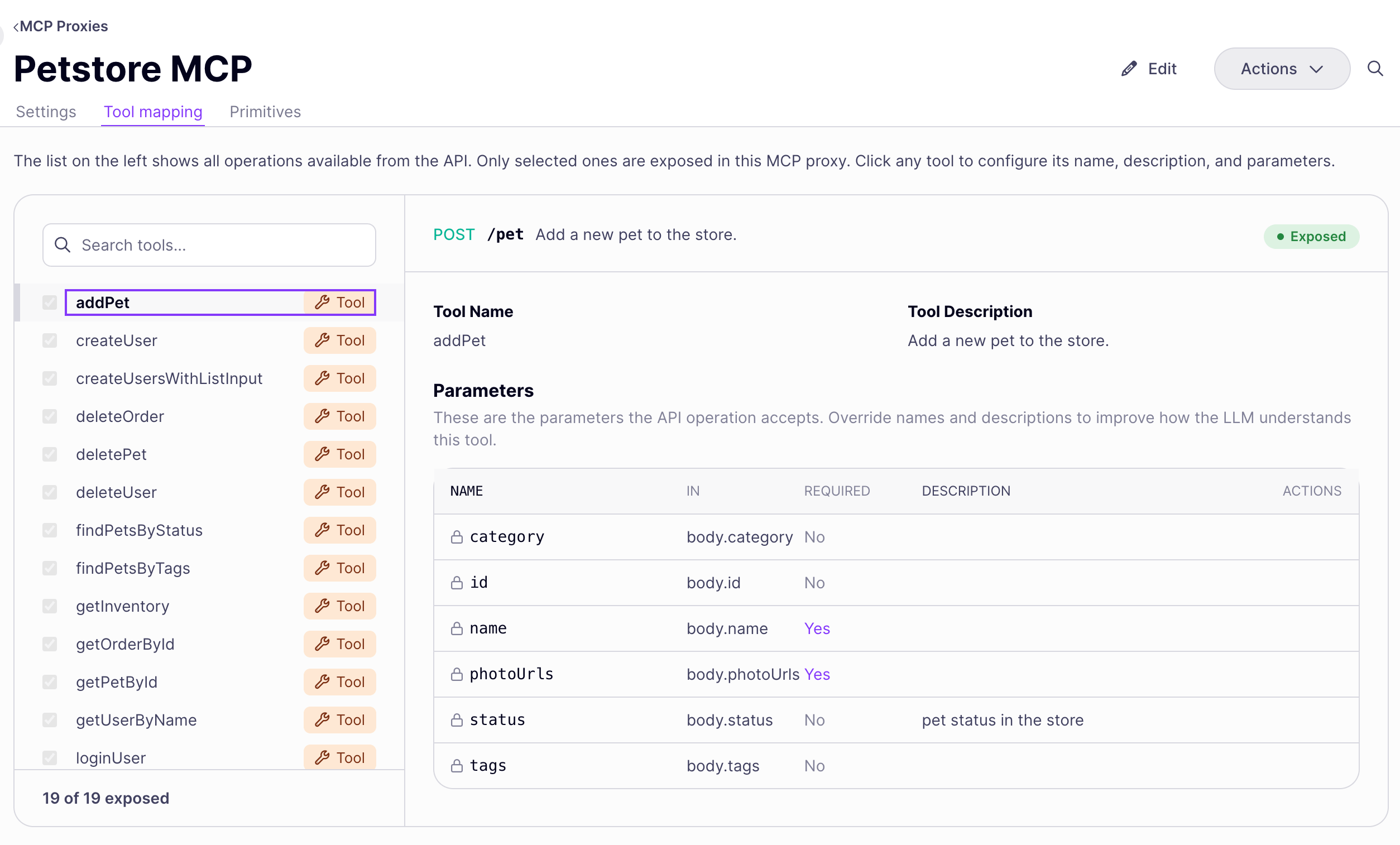Toggle the getInventory checkbox
Image resolution: width=1400 pixels, height=845 pixels.
tap(50, 606)
